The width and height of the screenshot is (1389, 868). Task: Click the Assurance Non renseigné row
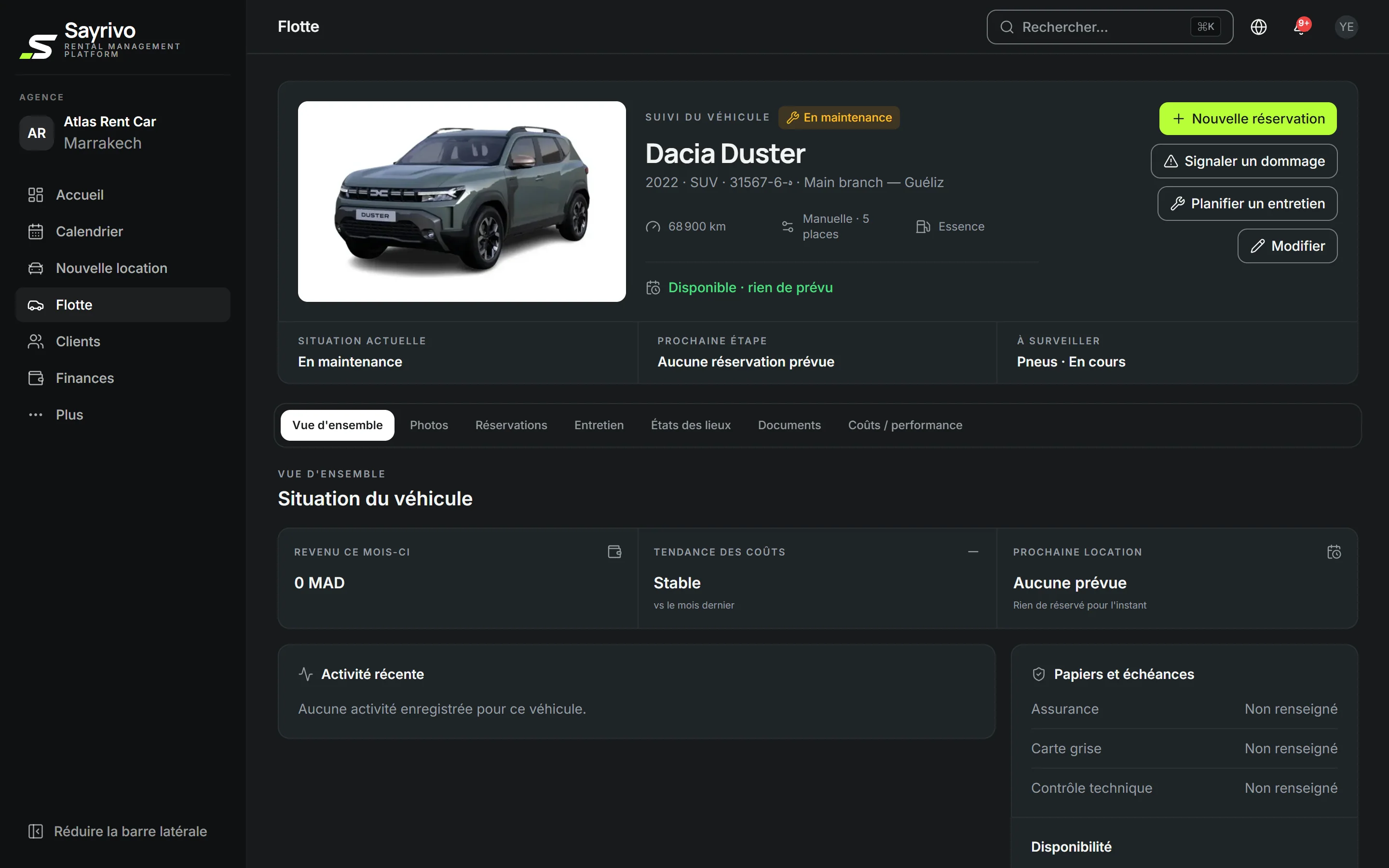click(1184, 709)
